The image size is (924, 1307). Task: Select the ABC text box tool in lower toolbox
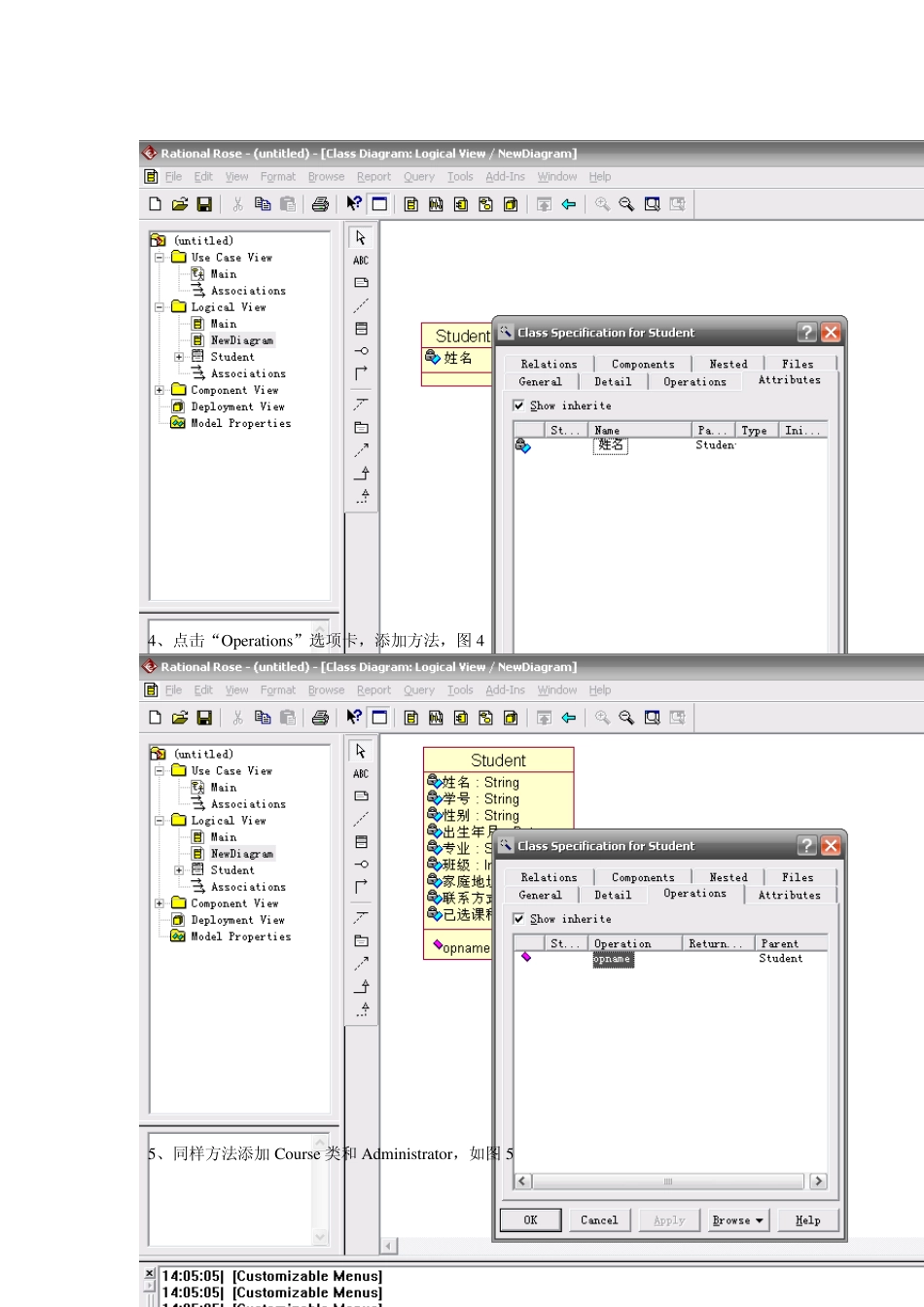point(361,774)
